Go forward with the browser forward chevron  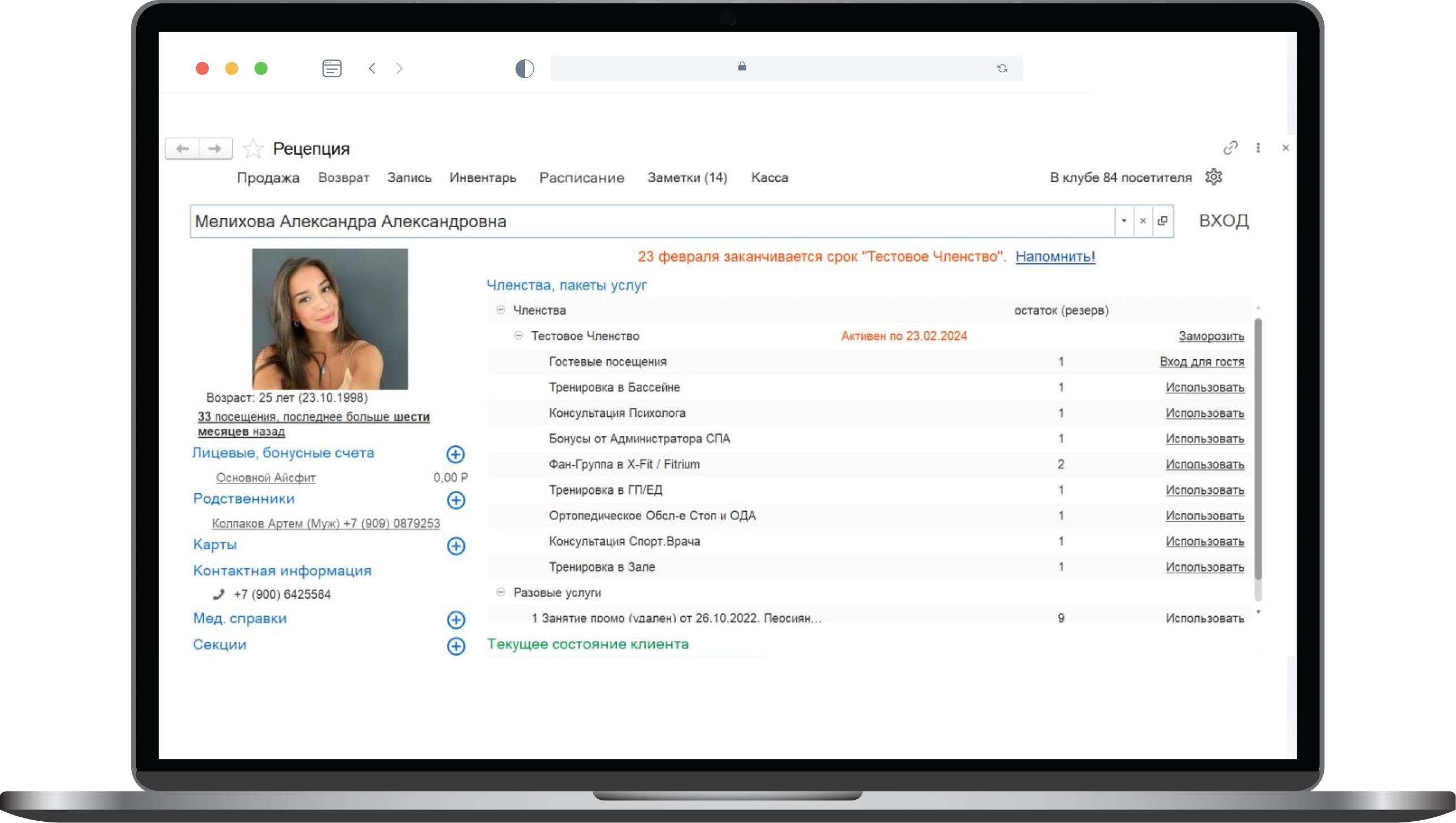(399, 68)
